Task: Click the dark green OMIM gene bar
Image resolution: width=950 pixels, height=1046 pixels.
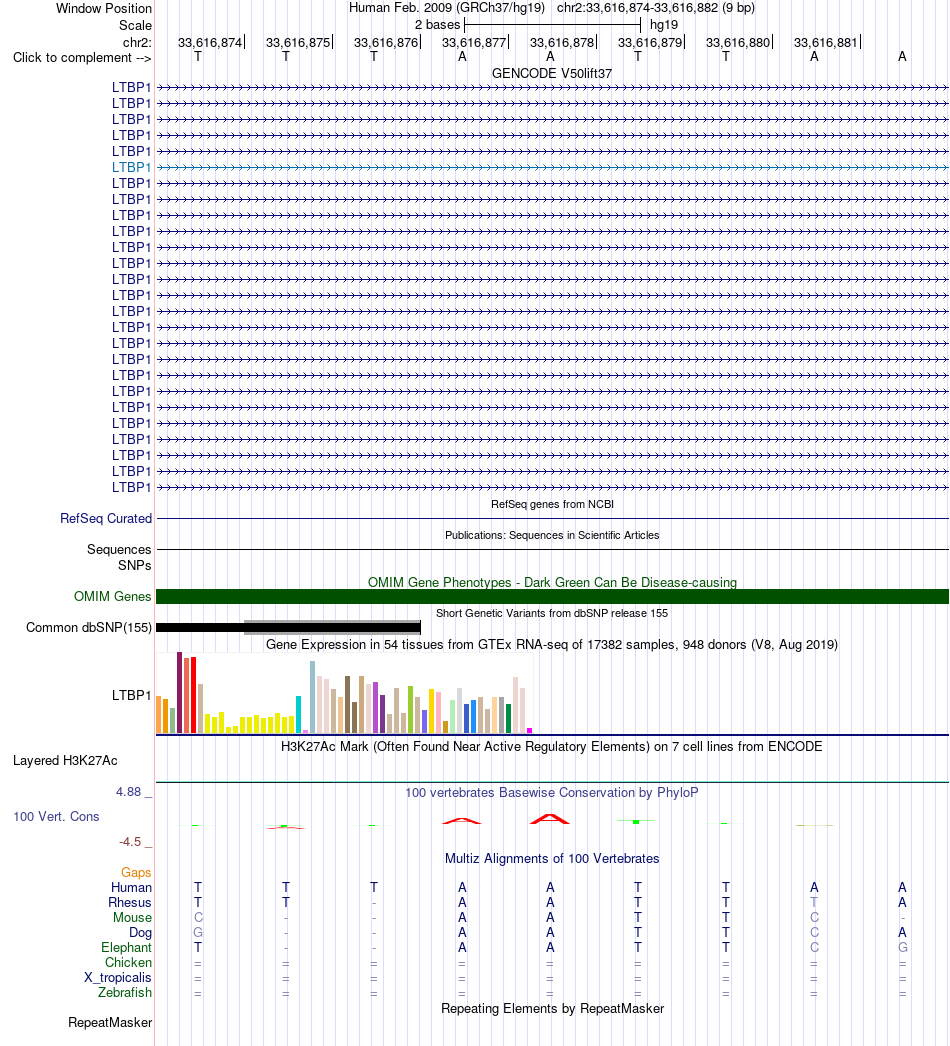Action: coord(552,596)
